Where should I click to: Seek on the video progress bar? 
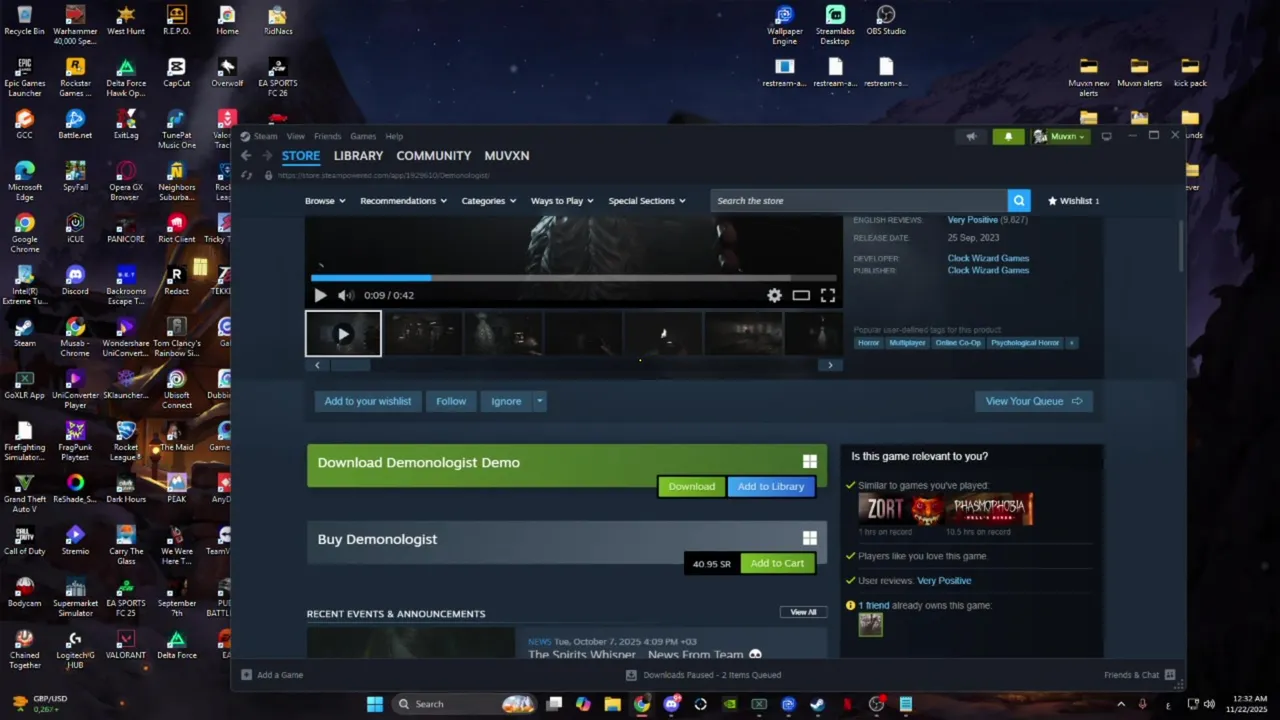(x=574, y=277)
